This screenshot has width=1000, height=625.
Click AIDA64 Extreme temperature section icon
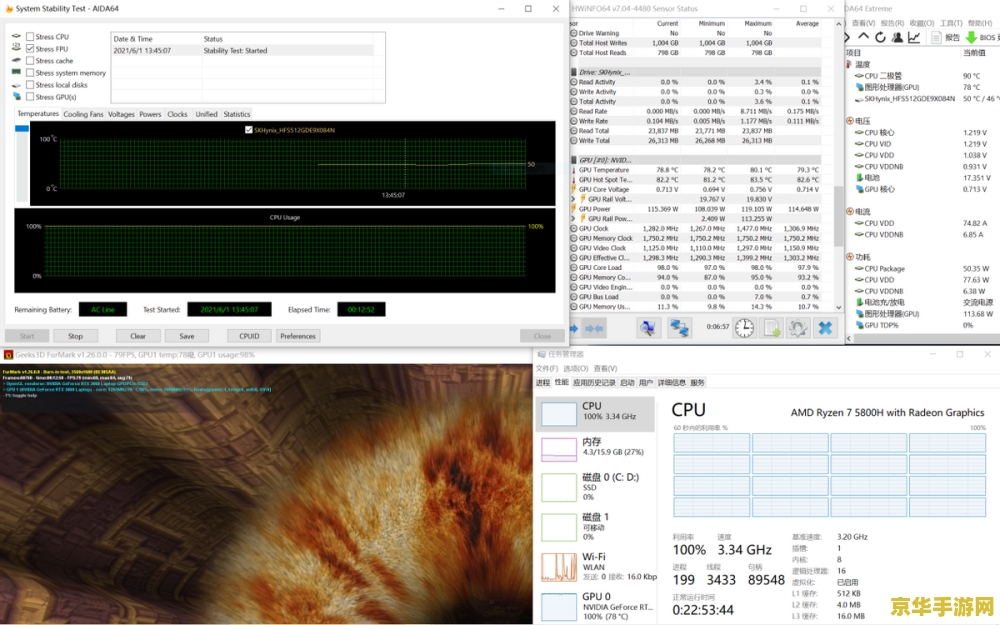click(849, 64)
